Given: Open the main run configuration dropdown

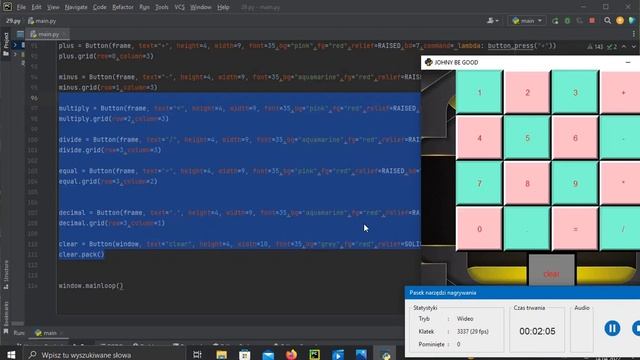Looking at the screenshot, I should click(527, 20).
